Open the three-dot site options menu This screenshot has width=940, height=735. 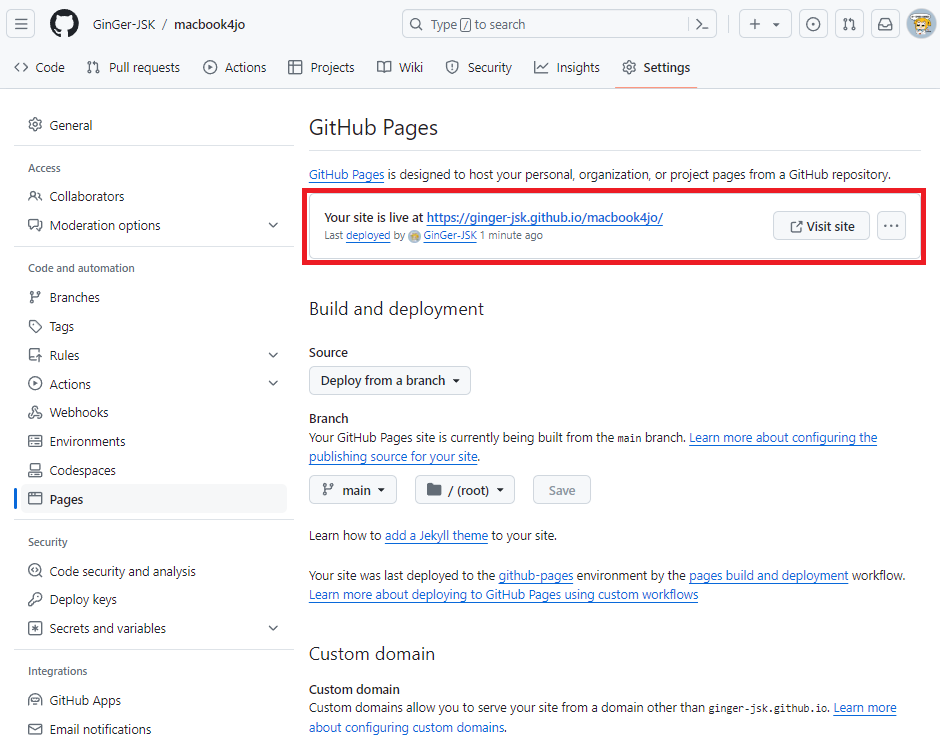click(891, 226)
